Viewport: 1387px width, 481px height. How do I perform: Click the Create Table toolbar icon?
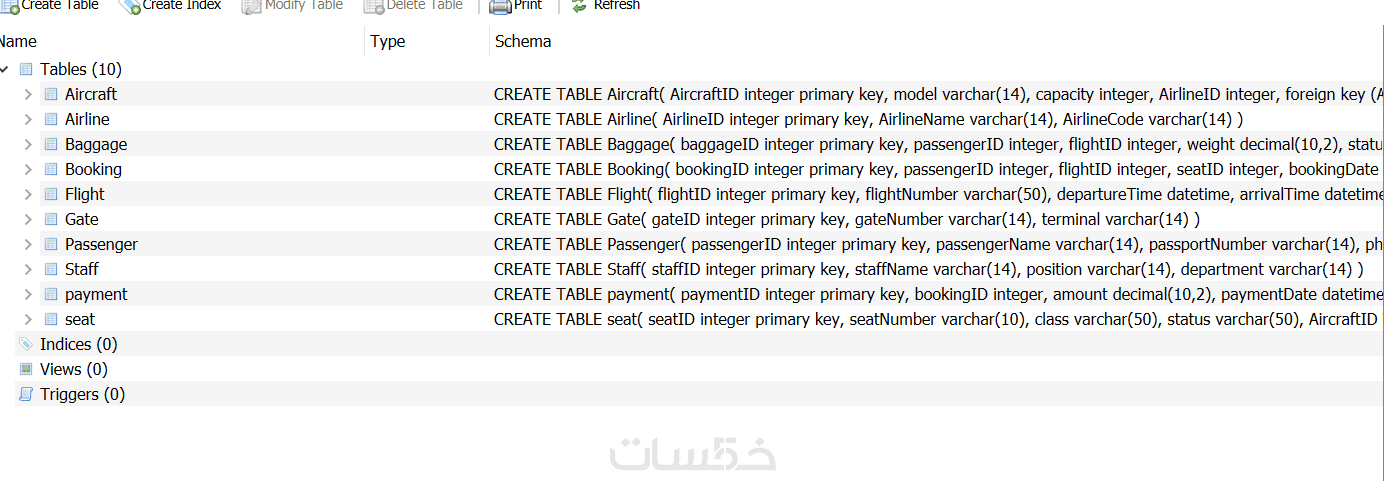[9, 6]
